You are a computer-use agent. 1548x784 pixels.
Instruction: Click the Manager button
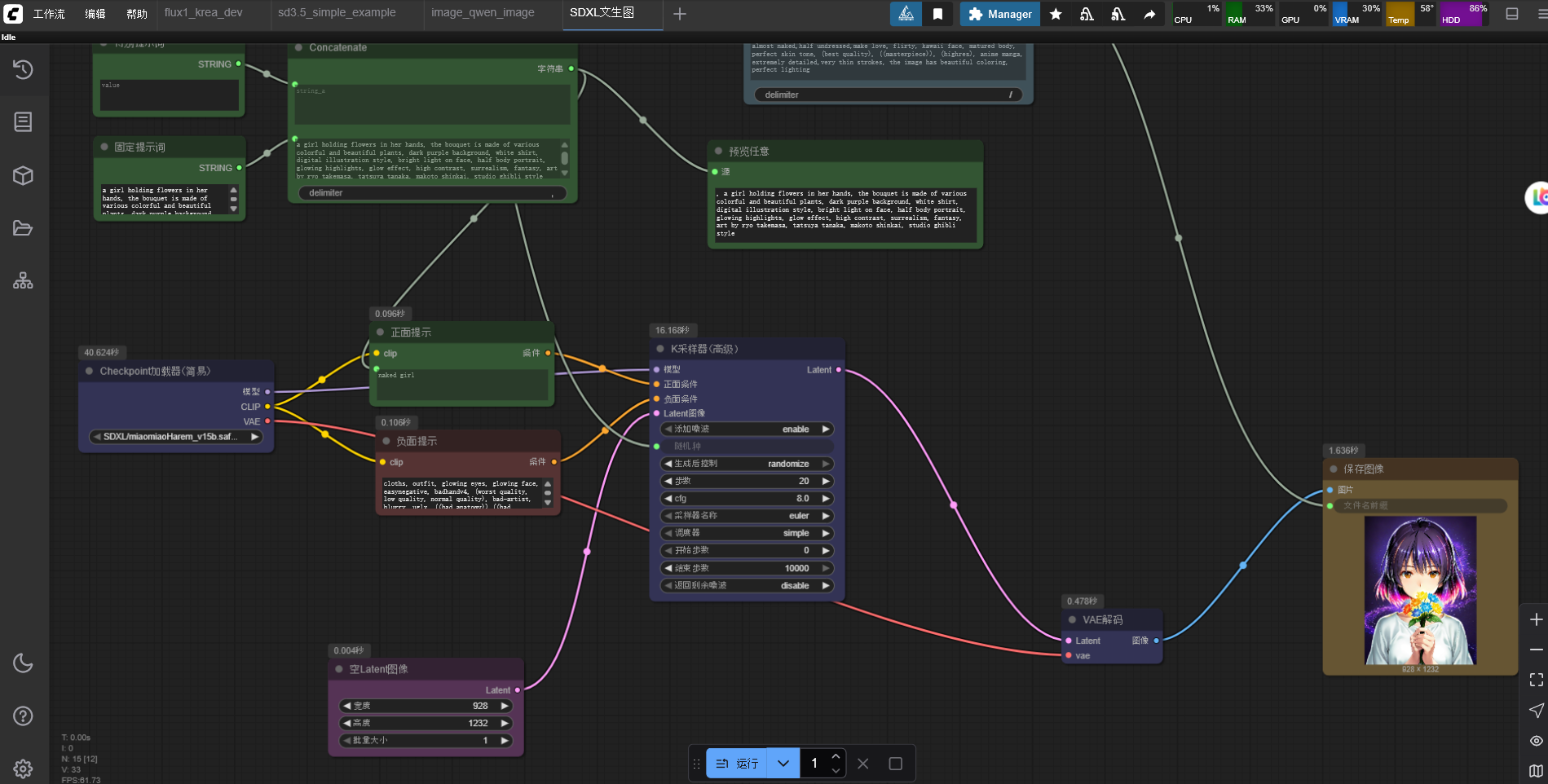999,14
